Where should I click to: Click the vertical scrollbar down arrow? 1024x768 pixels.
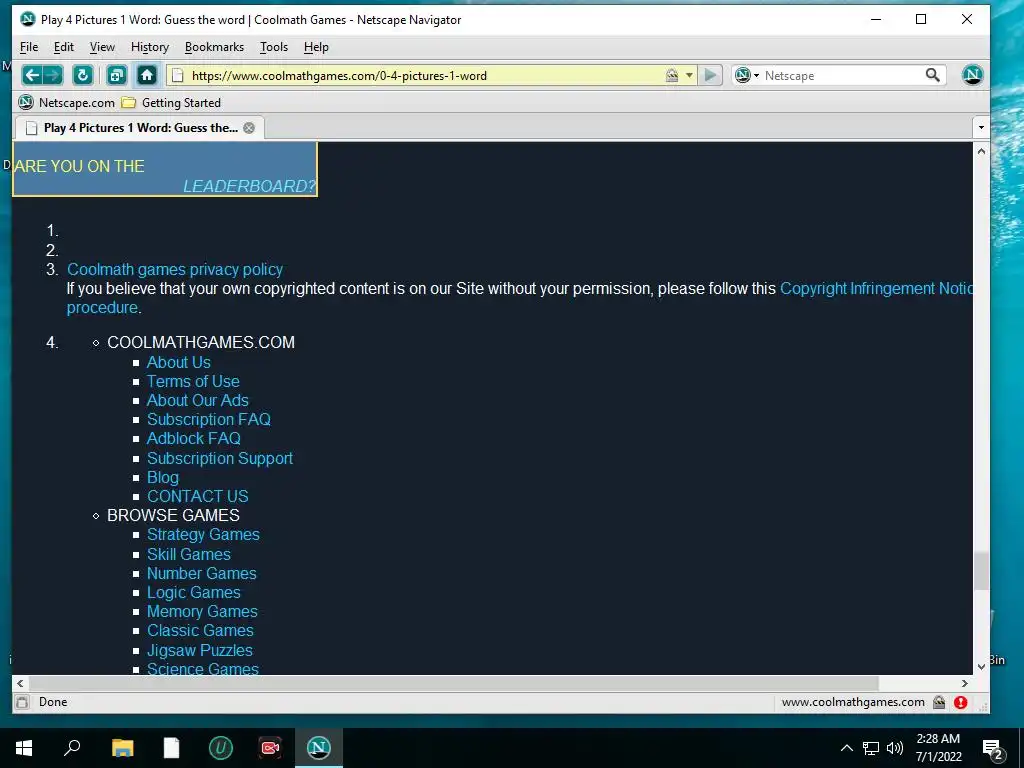(981, 667)
